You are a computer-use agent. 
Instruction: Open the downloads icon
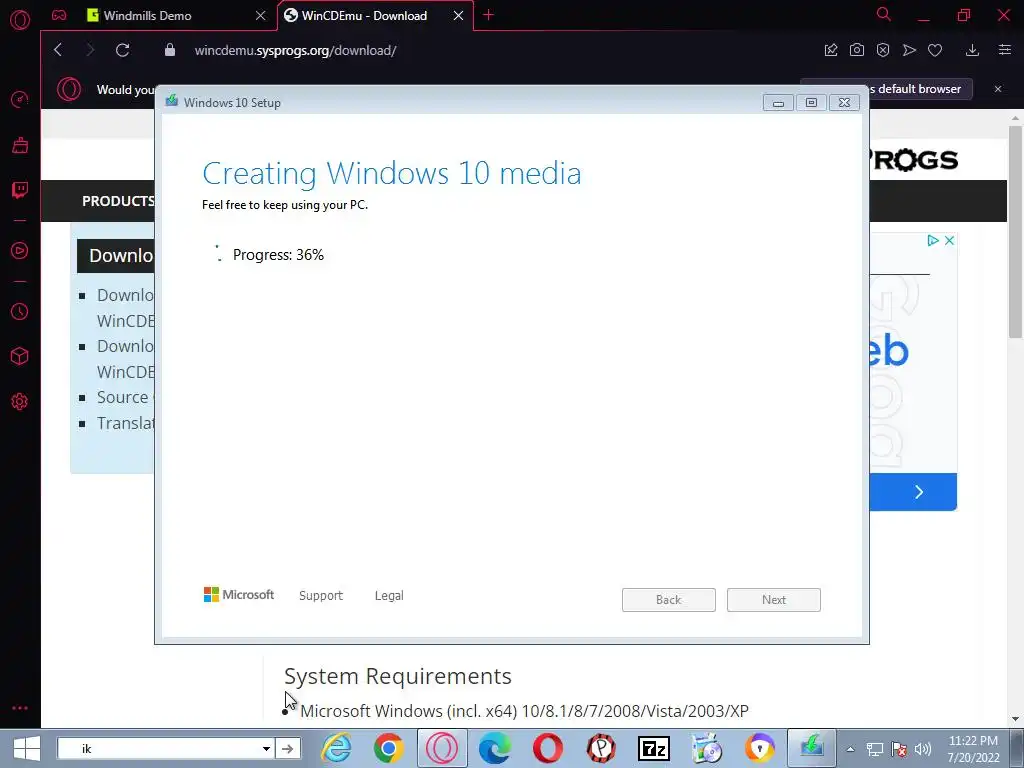point(972,50)
